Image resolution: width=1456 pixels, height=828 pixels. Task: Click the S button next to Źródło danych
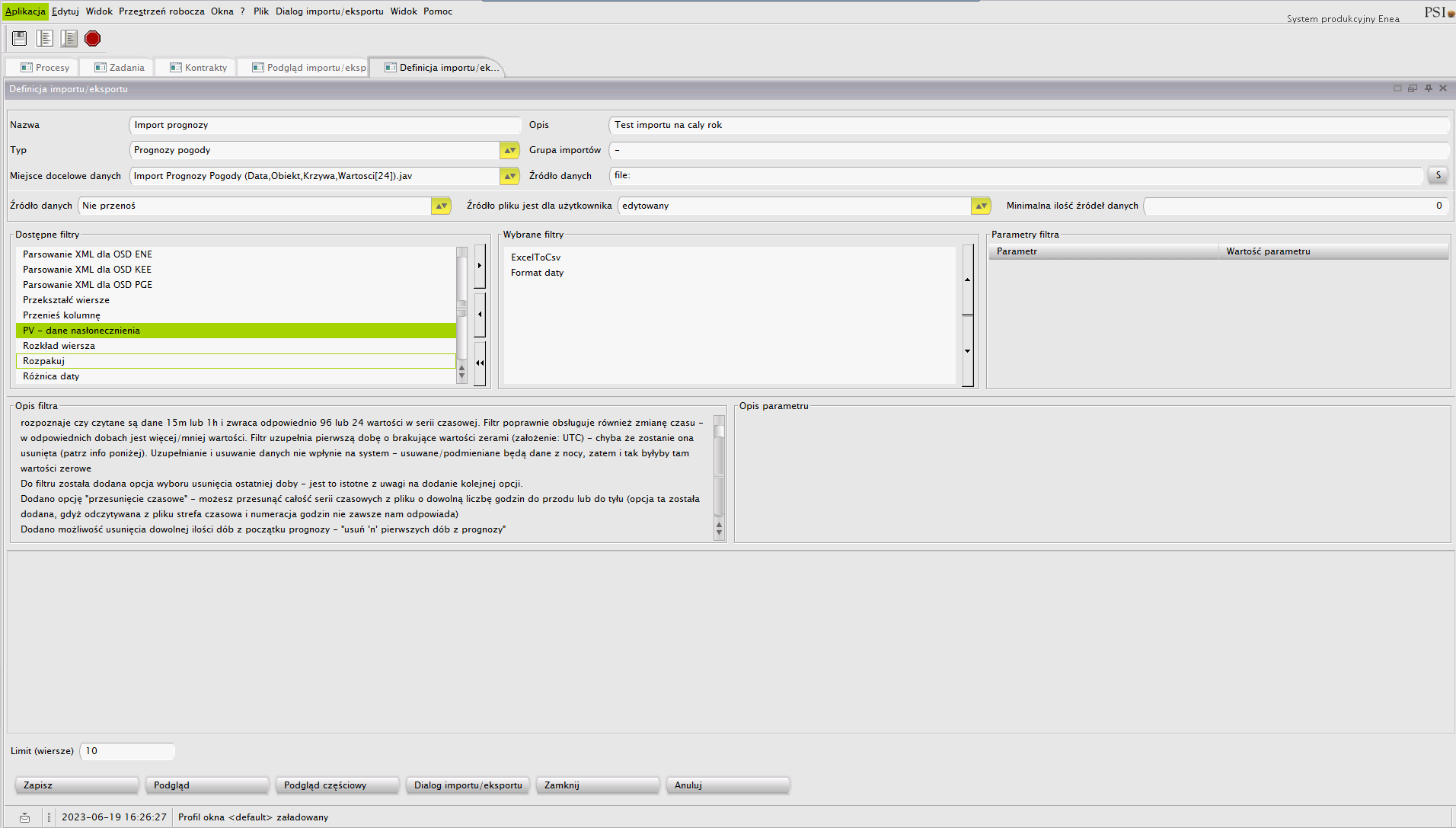[x=1438, y=175]
